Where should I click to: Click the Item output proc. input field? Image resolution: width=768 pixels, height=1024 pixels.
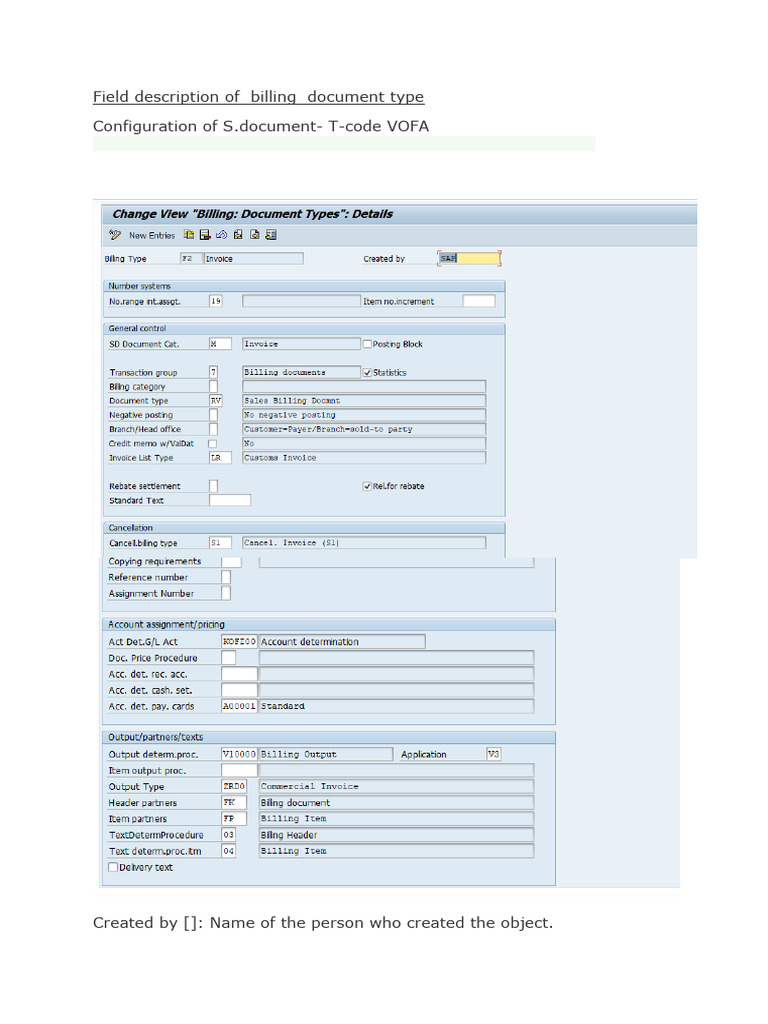pos(239,771)
